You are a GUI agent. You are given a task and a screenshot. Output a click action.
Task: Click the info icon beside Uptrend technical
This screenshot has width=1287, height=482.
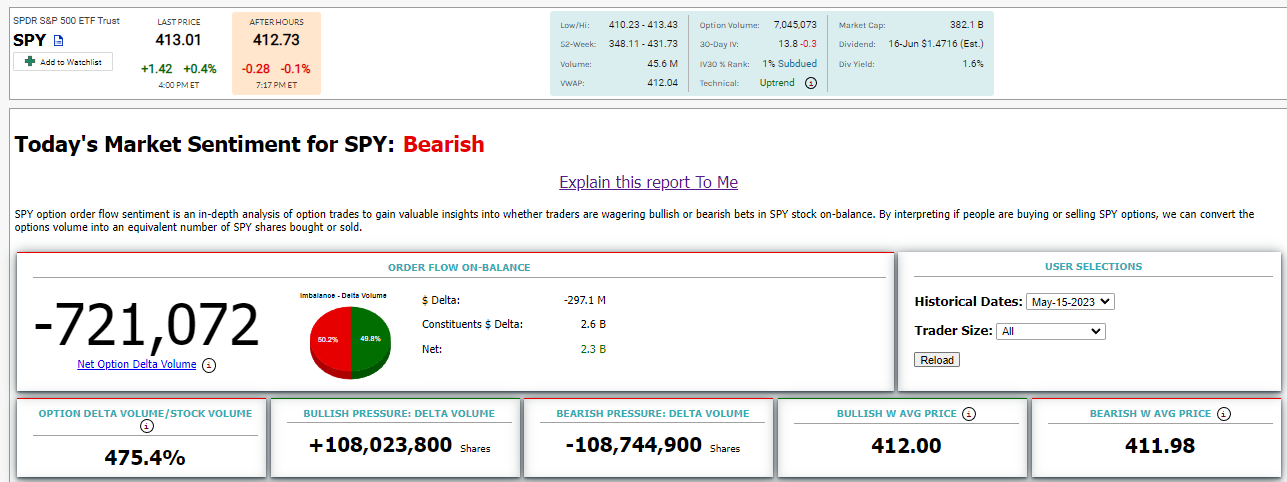811,83
